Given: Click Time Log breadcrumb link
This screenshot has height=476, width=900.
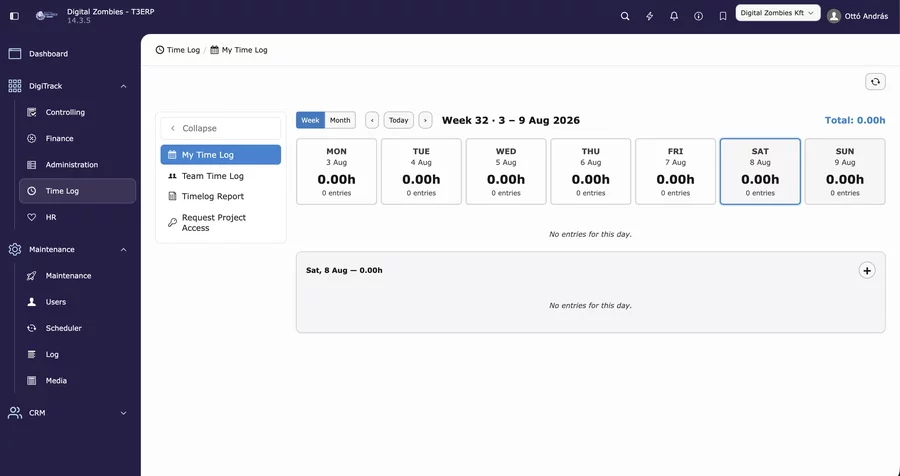Looking at the screenshot, I should click(x=178, y=50).
